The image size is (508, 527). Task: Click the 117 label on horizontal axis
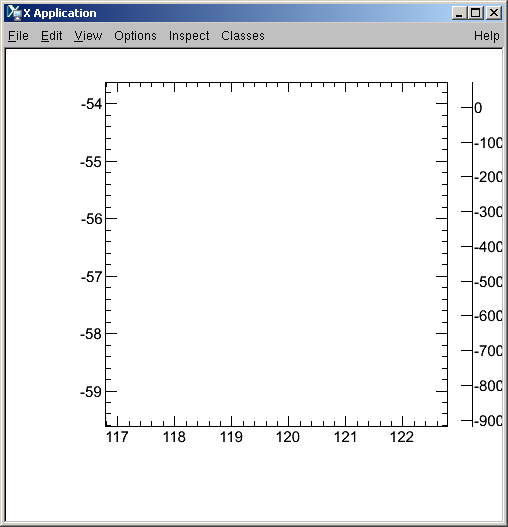[117, 437]
